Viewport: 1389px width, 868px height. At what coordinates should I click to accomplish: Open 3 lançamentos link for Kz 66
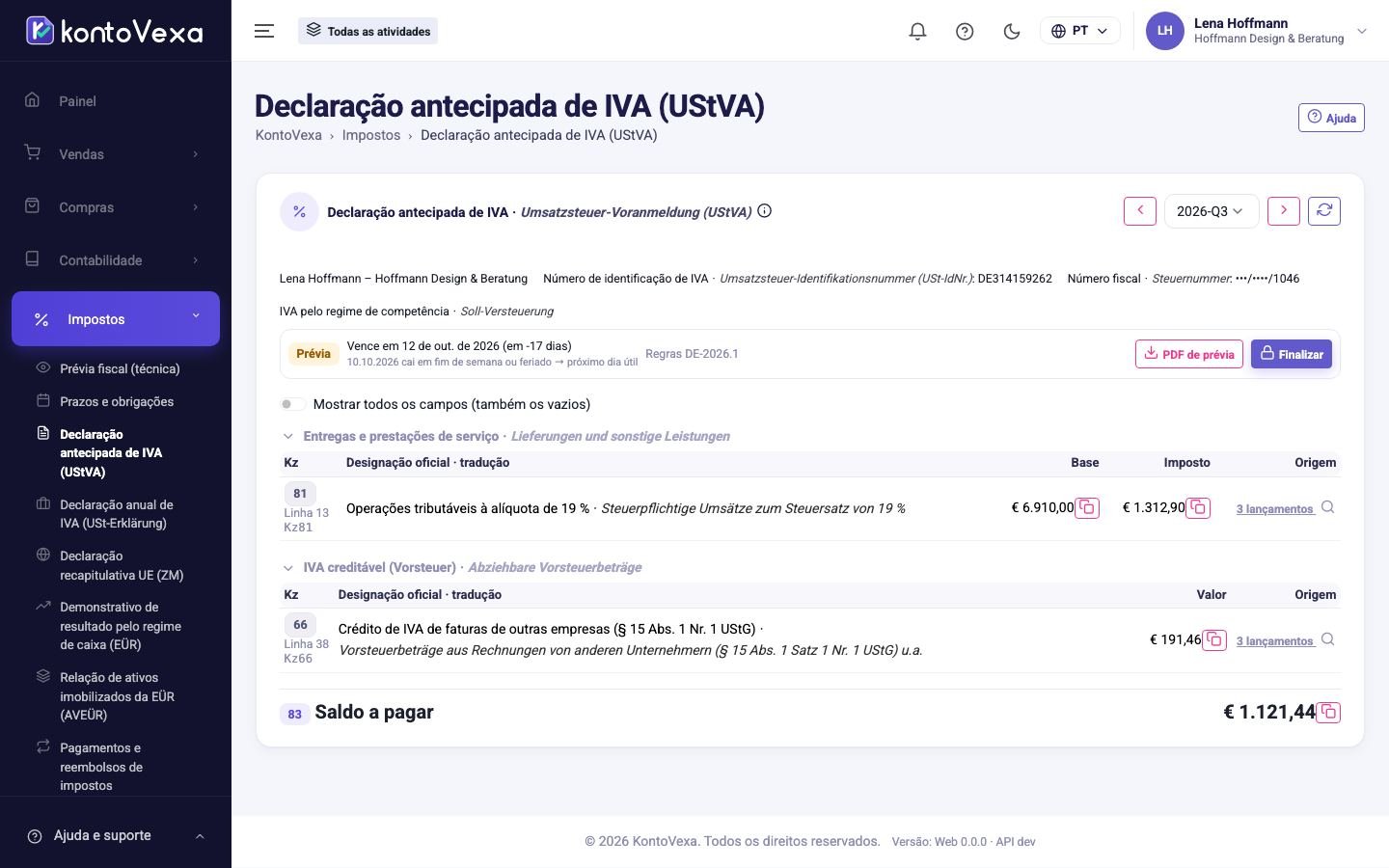coord(1275,641)
